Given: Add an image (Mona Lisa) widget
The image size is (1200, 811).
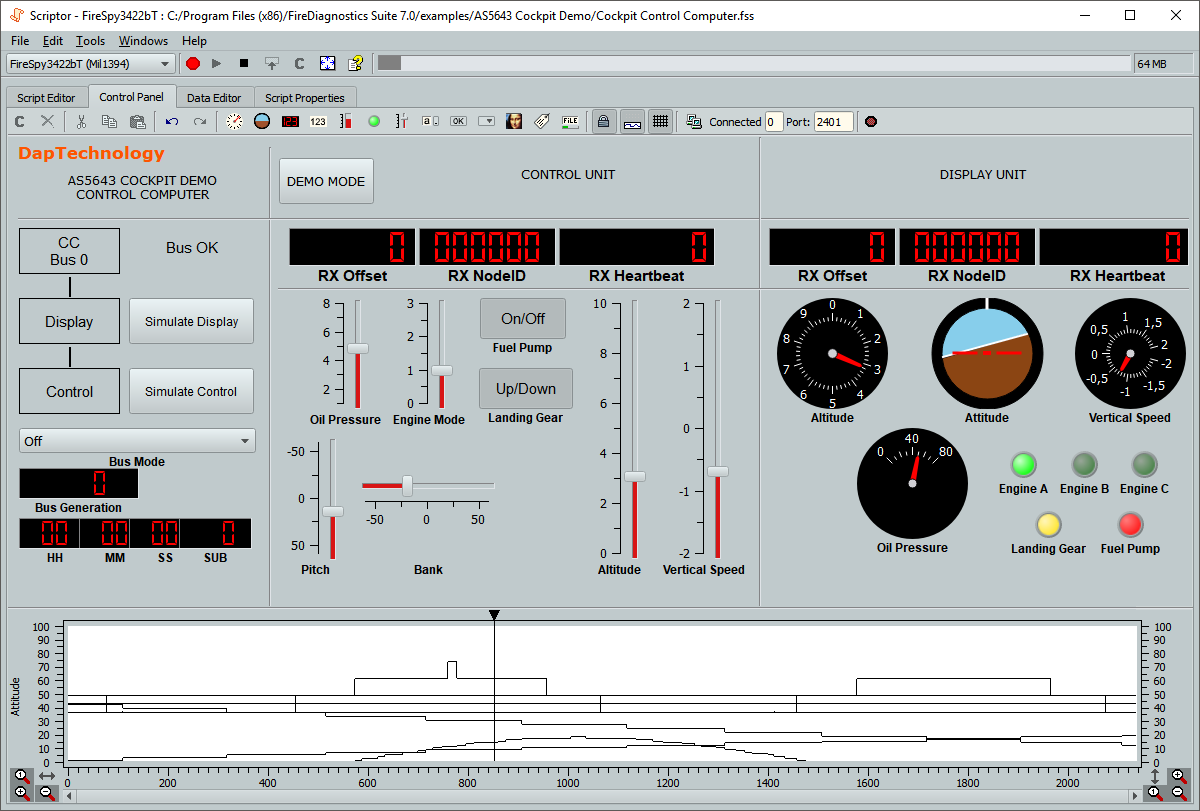Looking at the screenshot, I should (514, 122).
